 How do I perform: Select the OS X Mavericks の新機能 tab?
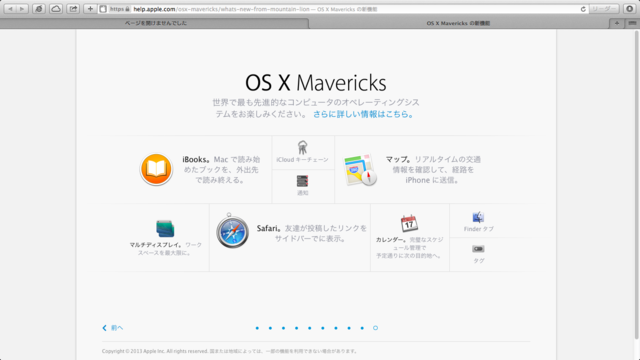(458, 23)
